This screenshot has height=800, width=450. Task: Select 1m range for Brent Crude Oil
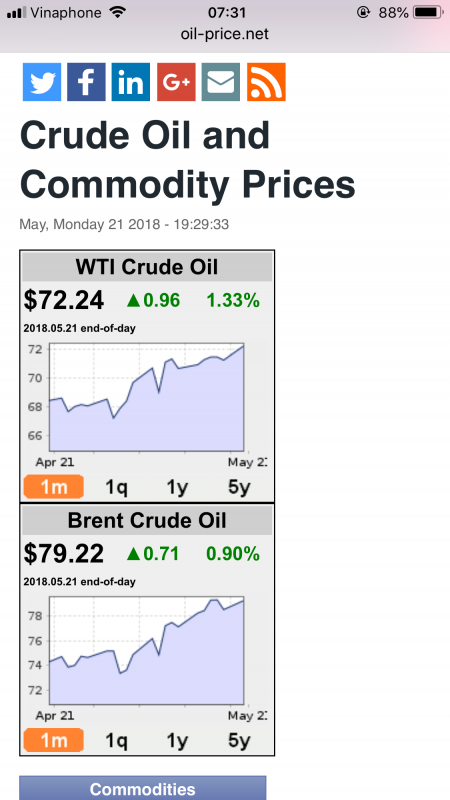tap(53, 740)
